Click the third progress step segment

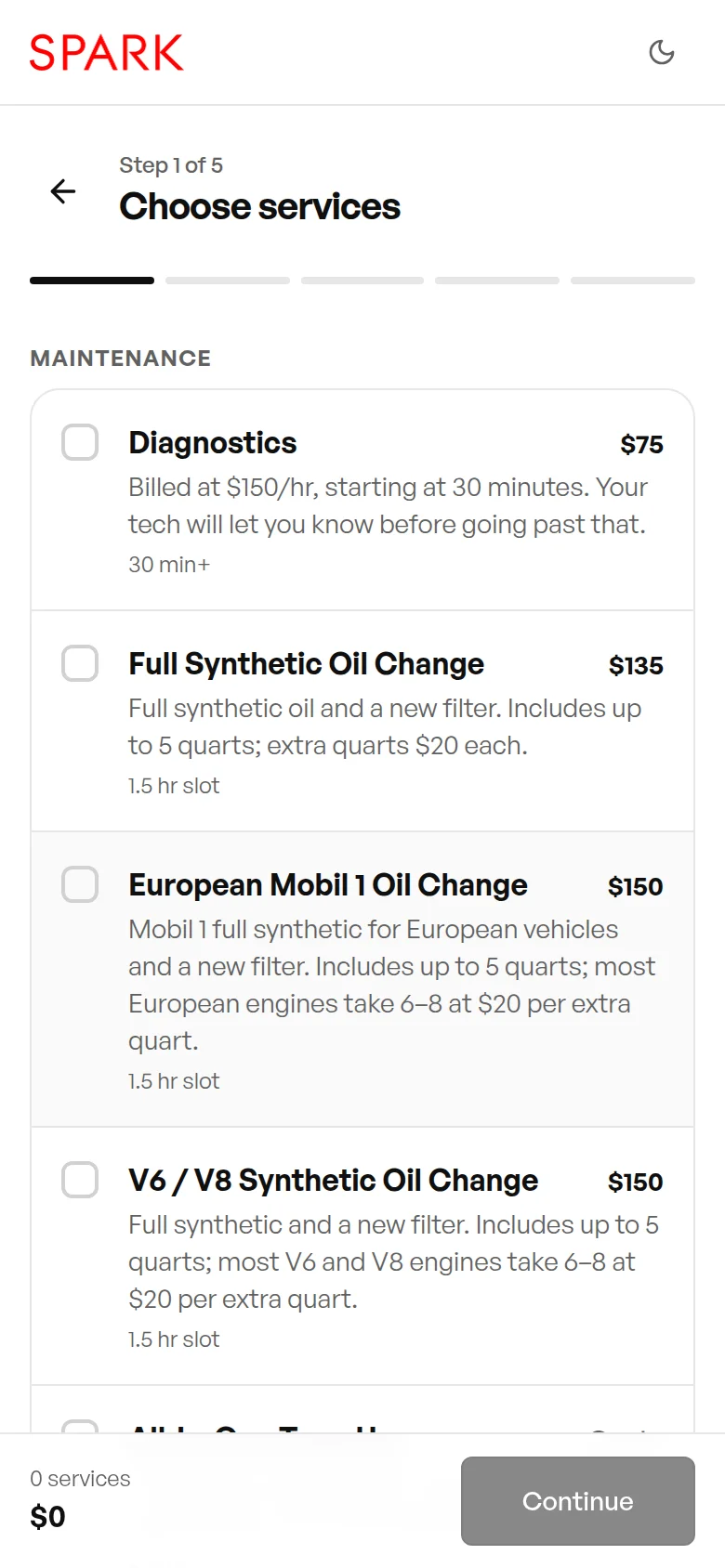tap(362, 281)
